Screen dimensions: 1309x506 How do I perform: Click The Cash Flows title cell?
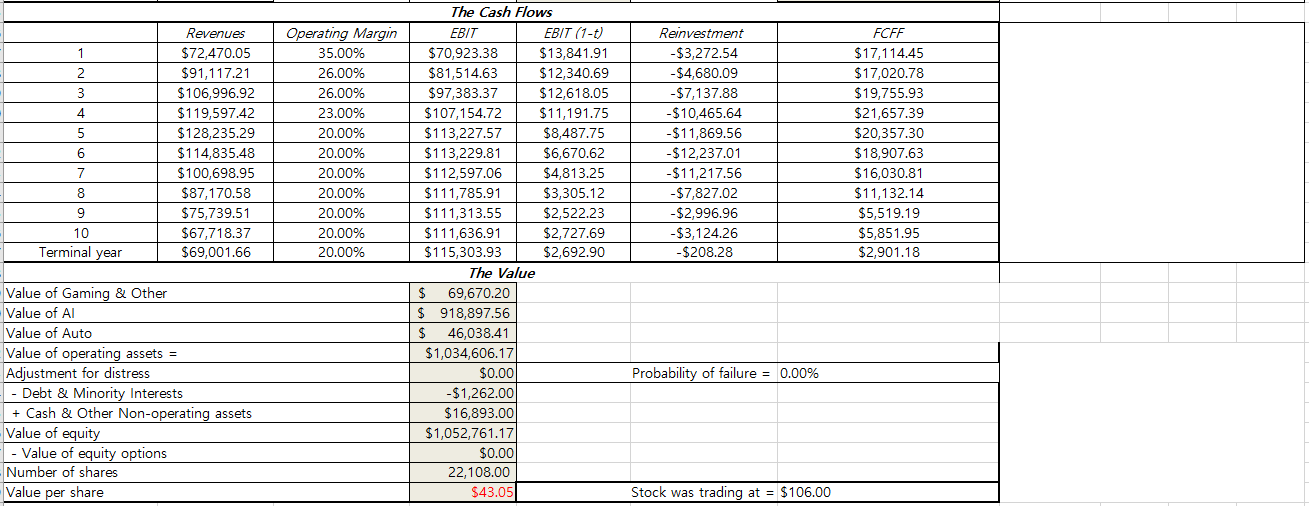[x=501, y=12]
